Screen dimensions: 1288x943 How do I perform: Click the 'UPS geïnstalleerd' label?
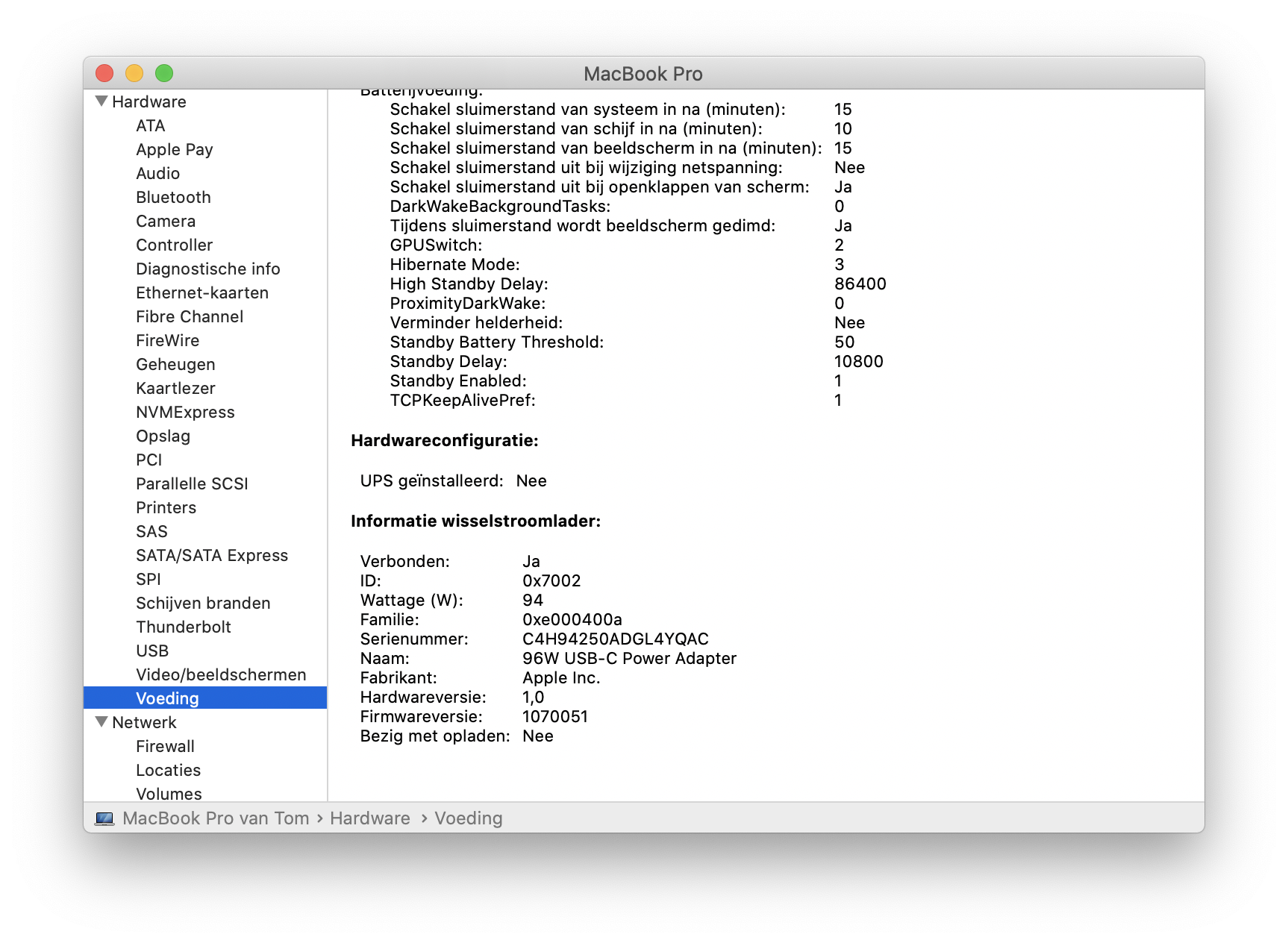pyautogui.click(x=432, y=480)
